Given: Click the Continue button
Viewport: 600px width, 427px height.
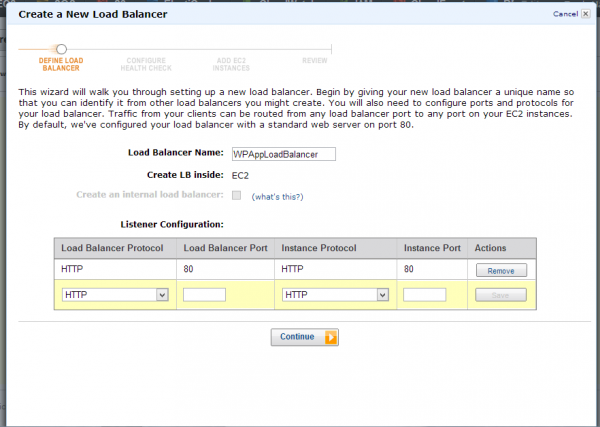Looking at the screenshot, I should pyautogui.click(x=305, y=337).
